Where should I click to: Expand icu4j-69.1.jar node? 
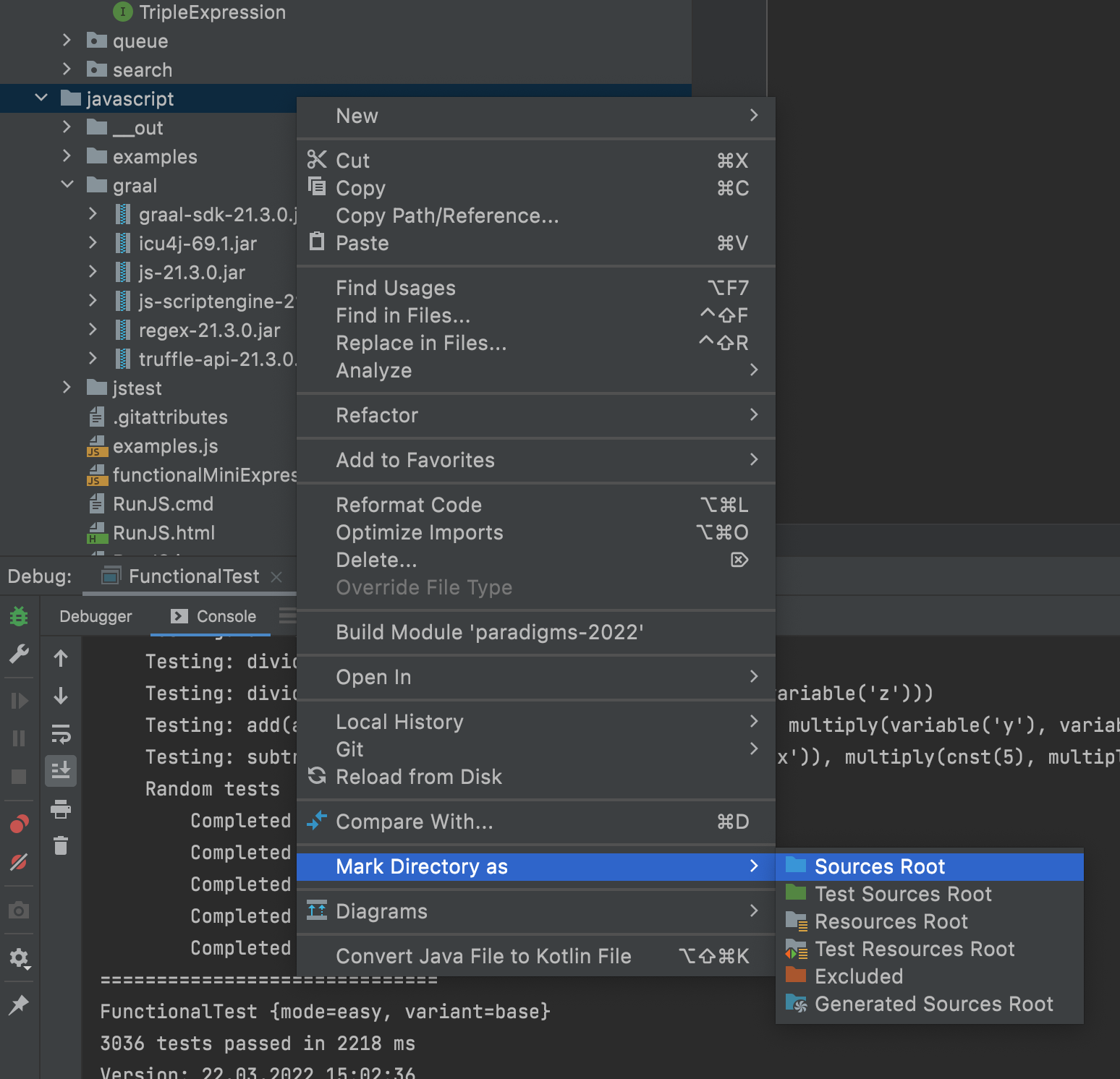(x=93, y=242)
